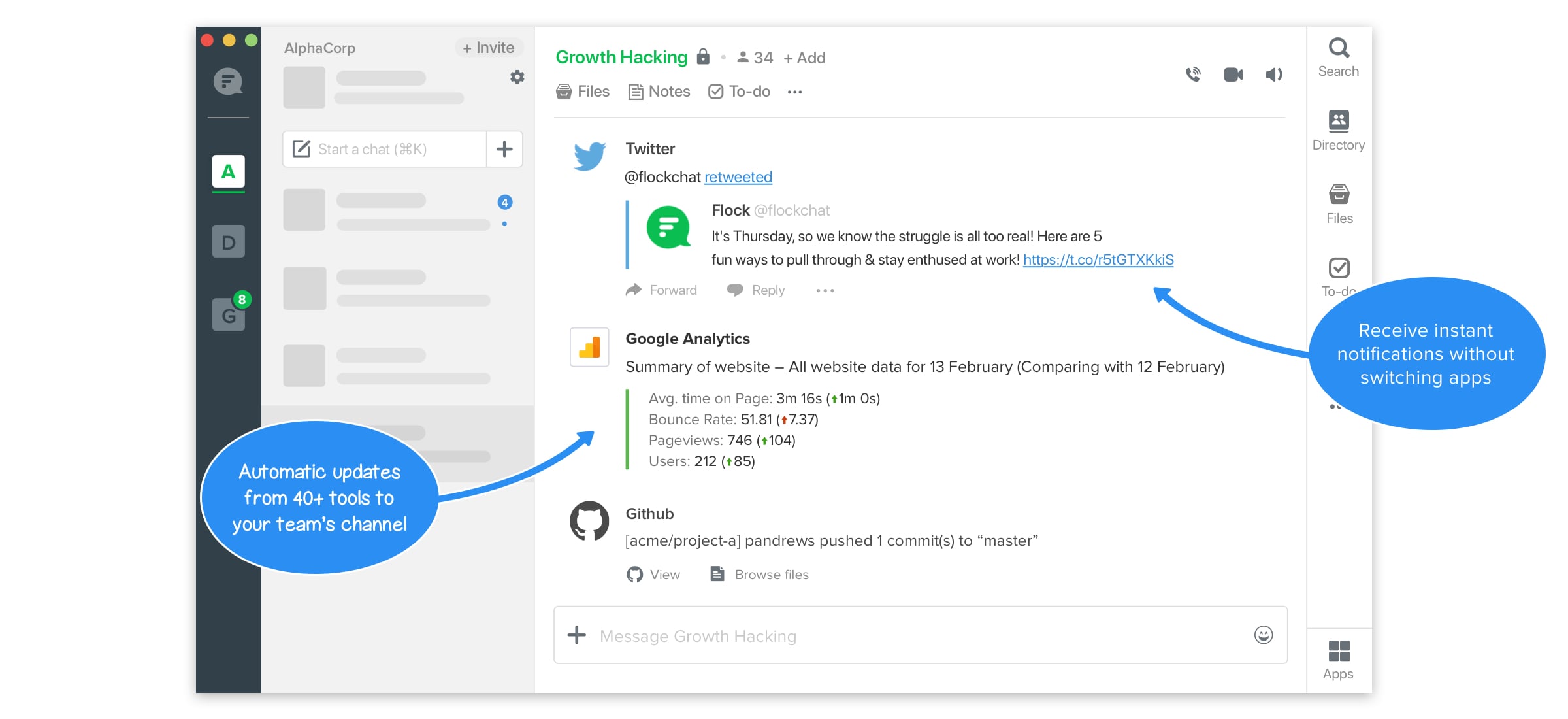Open Files in right sidebar
1568x719 pixels.
point(1339,204)
